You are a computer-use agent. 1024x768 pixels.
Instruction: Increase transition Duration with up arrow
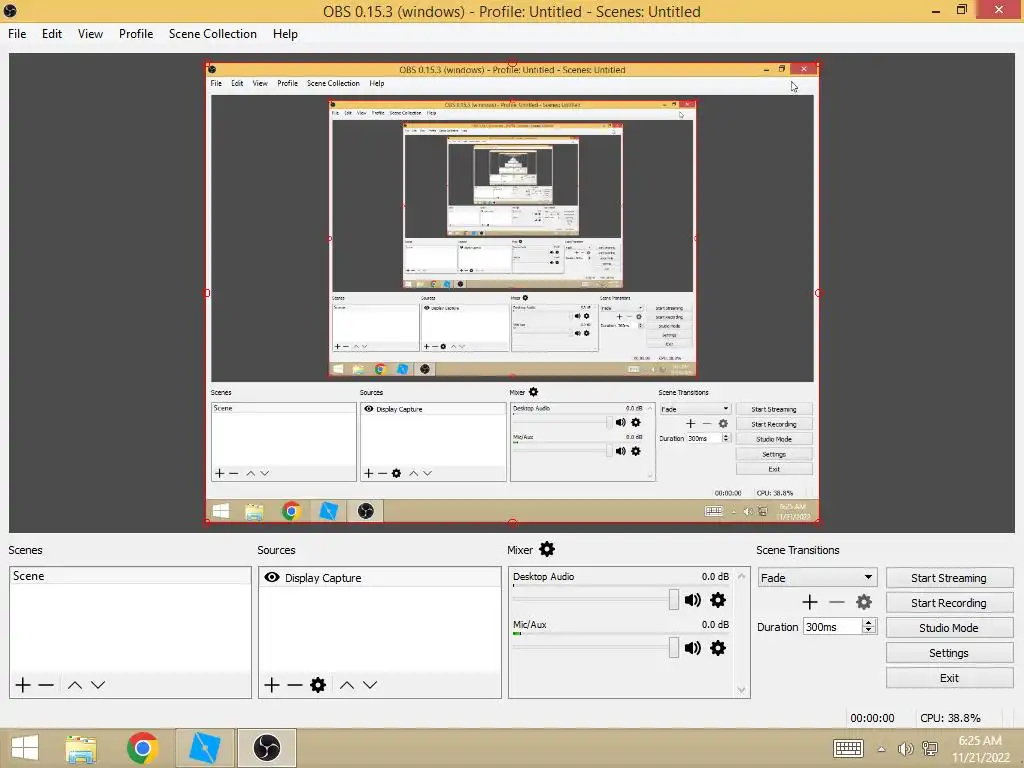click(x=869, y=622)
